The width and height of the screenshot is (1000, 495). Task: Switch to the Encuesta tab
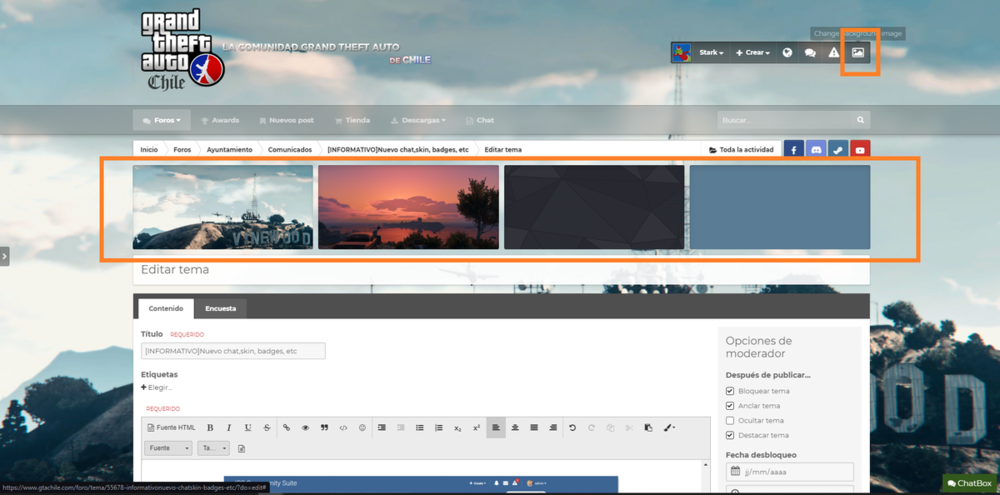tap(220, 308)
